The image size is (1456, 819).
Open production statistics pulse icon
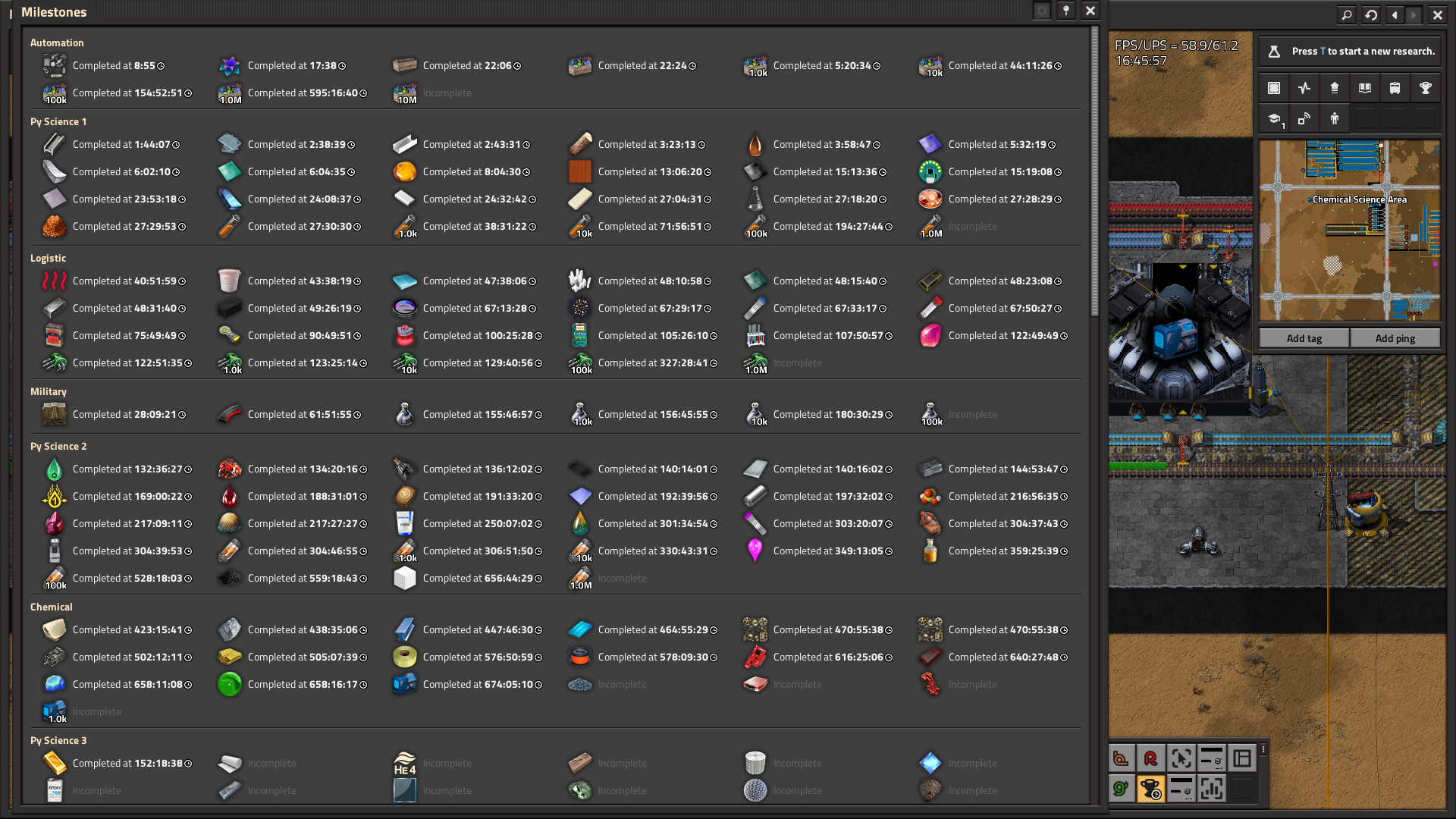point(1304,88)
